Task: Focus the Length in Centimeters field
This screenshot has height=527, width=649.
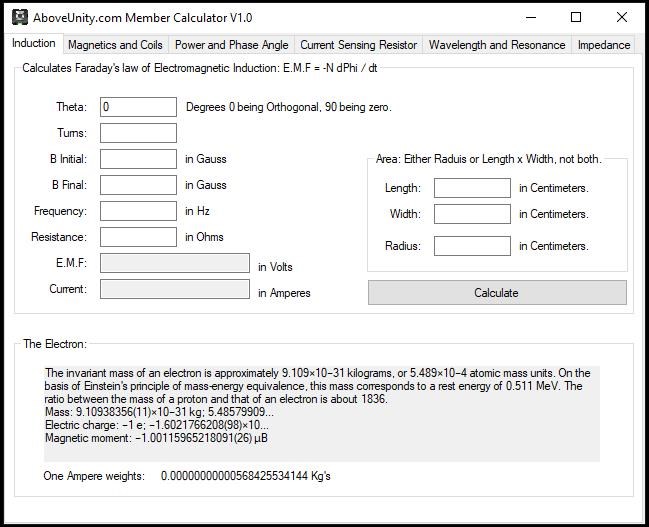Action: point(472,188)
